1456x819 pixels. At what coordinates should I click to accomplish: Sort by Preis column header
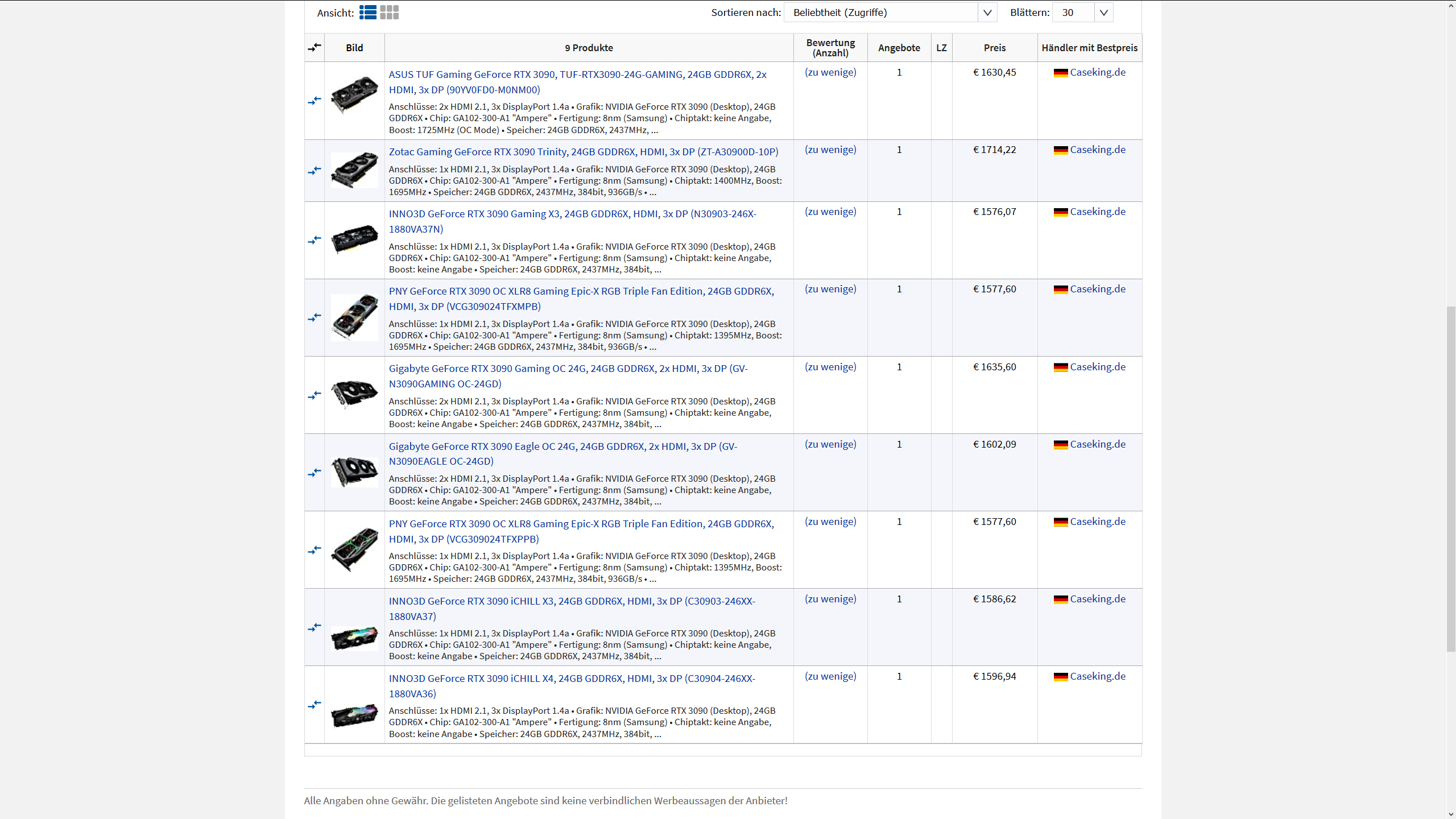point(994,48)
